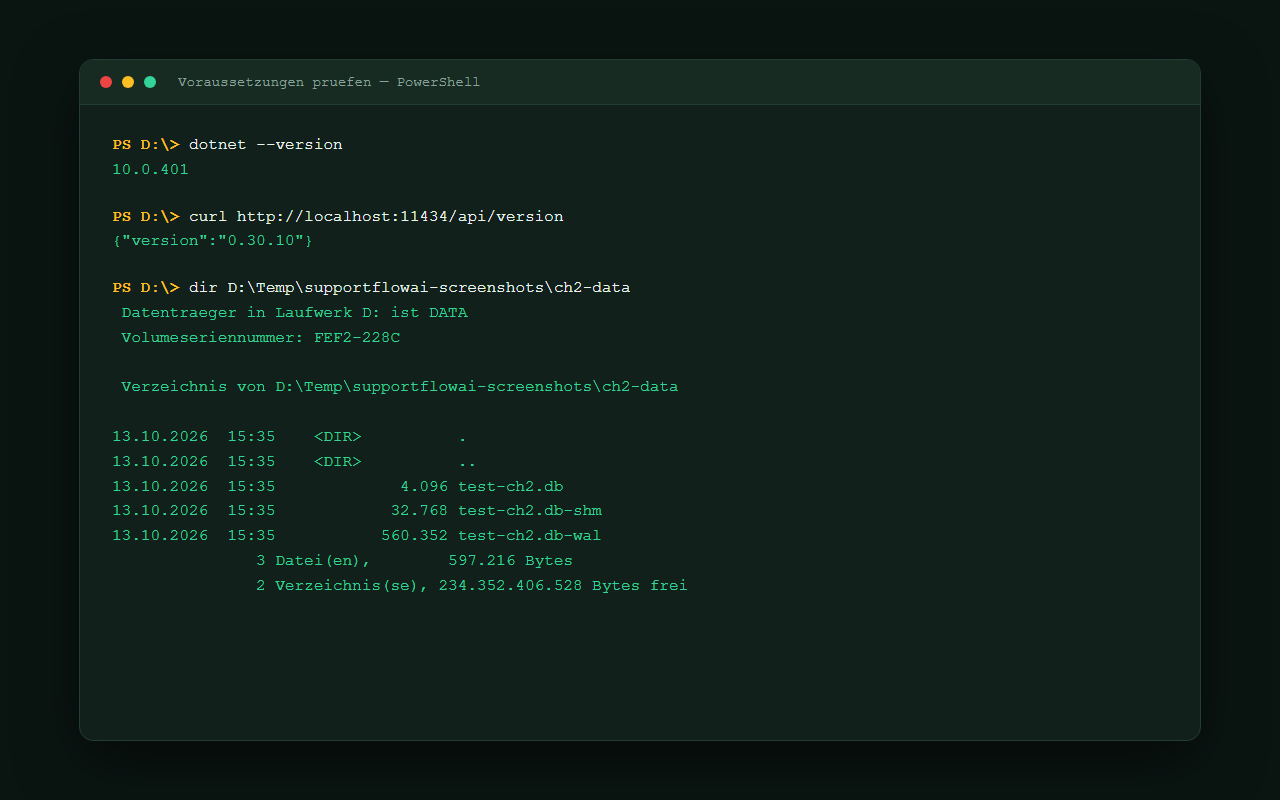
Task: Click the 'dotnet --version' command text
Action: click(266, 145)
